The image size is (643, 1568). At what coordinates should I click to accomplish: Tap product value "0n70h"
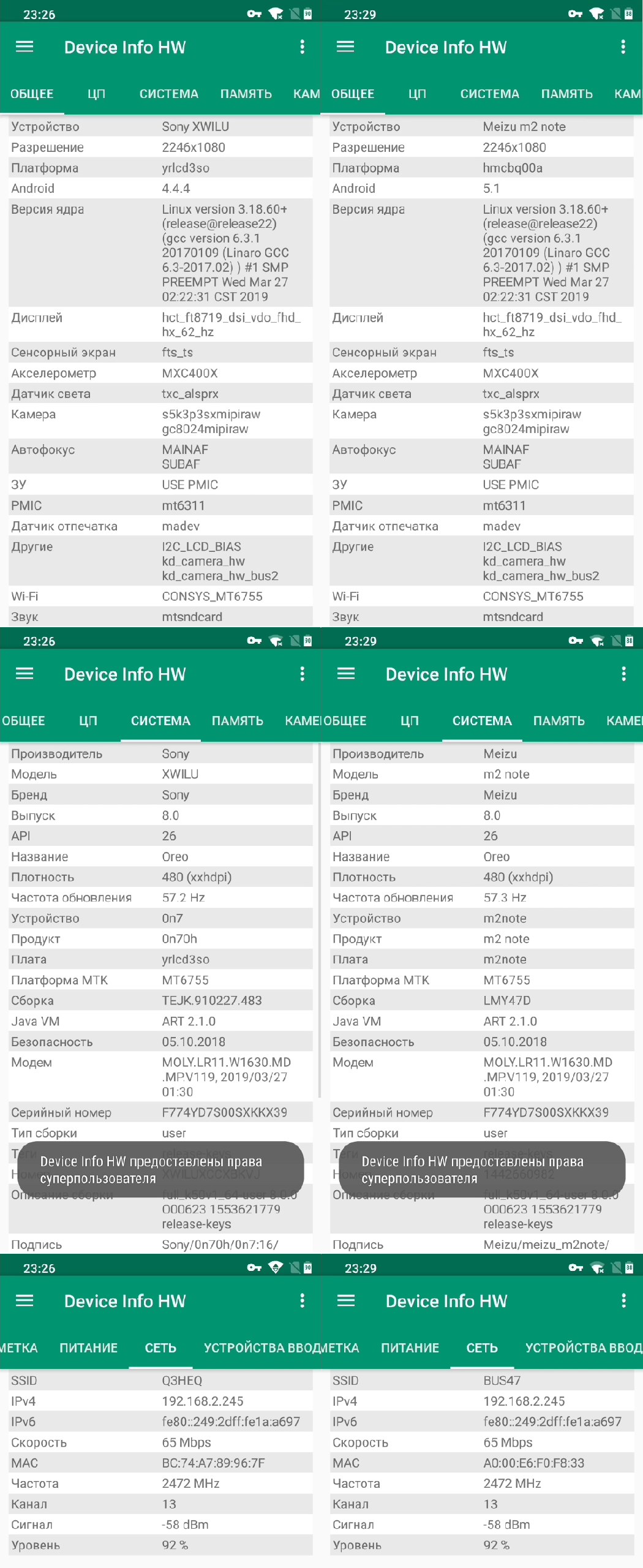[x=179, y=938]
